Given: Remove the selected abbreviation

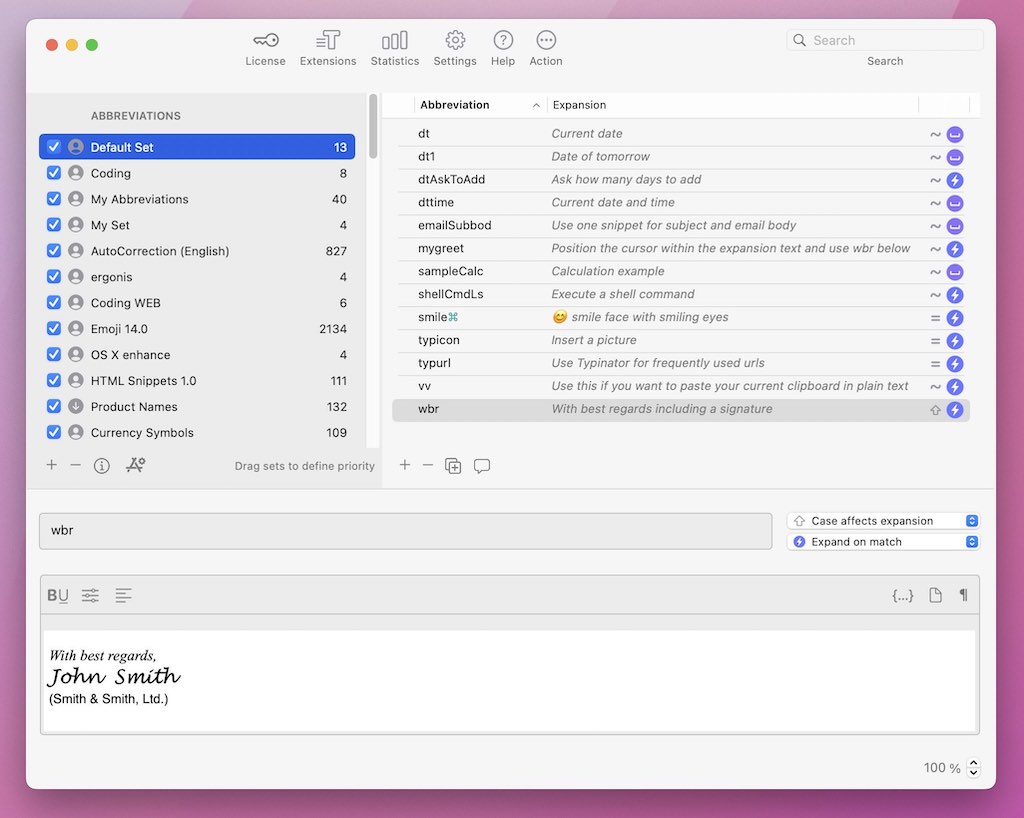Looking at the screenshot, I should click(429, 465).
